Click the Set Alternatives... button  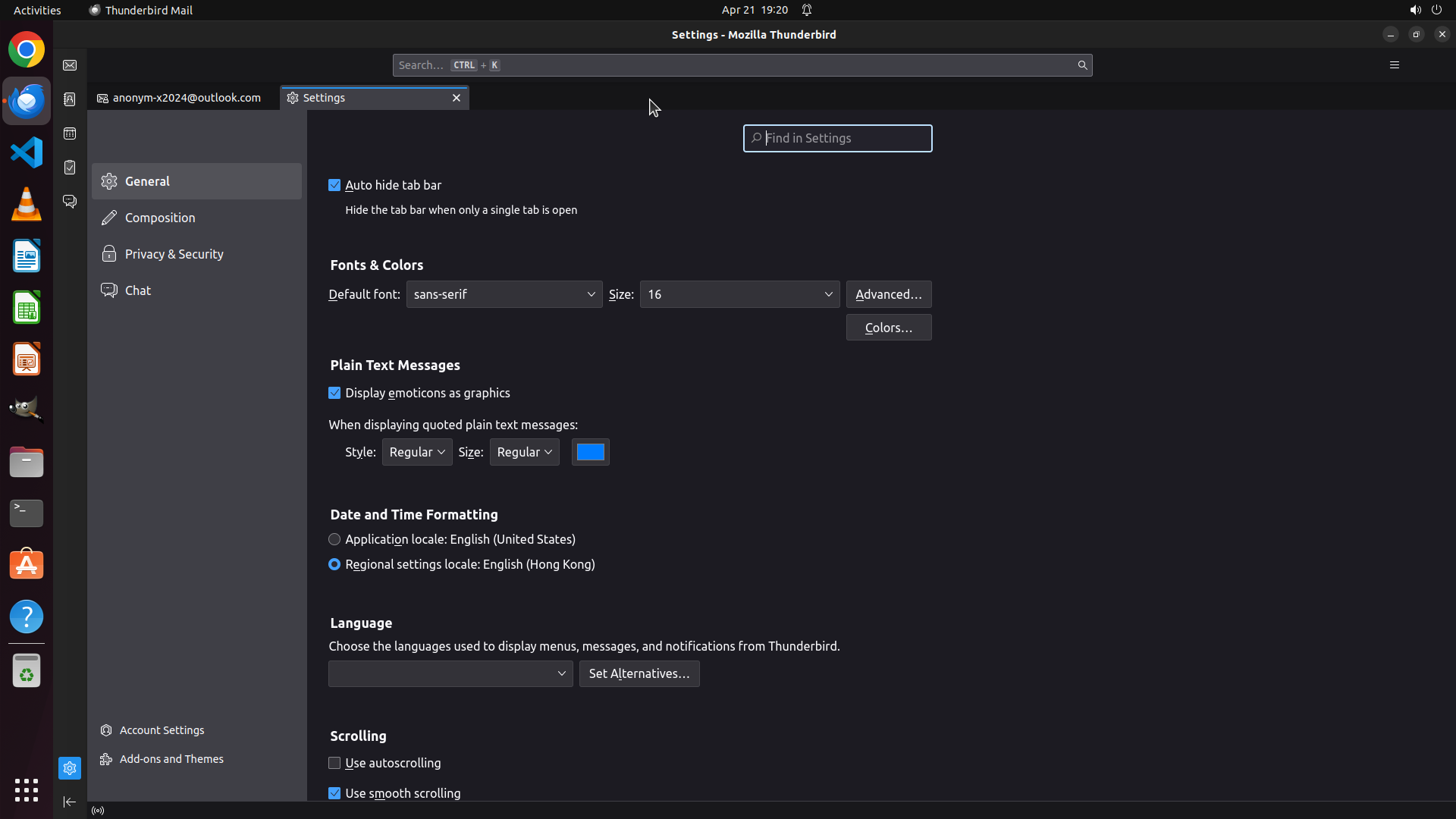pyautogui.click(x=639, y=673)
